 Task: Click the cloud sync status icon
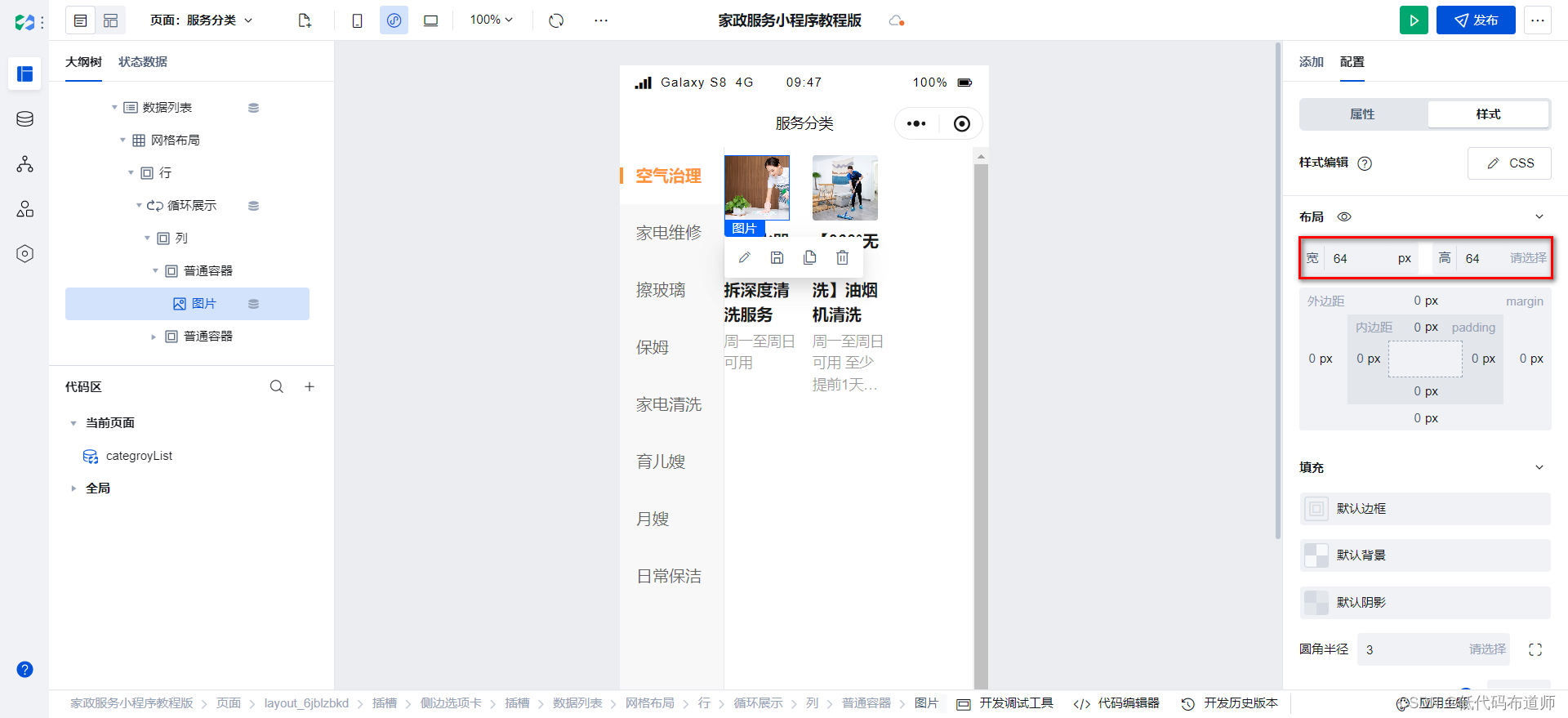896,20
